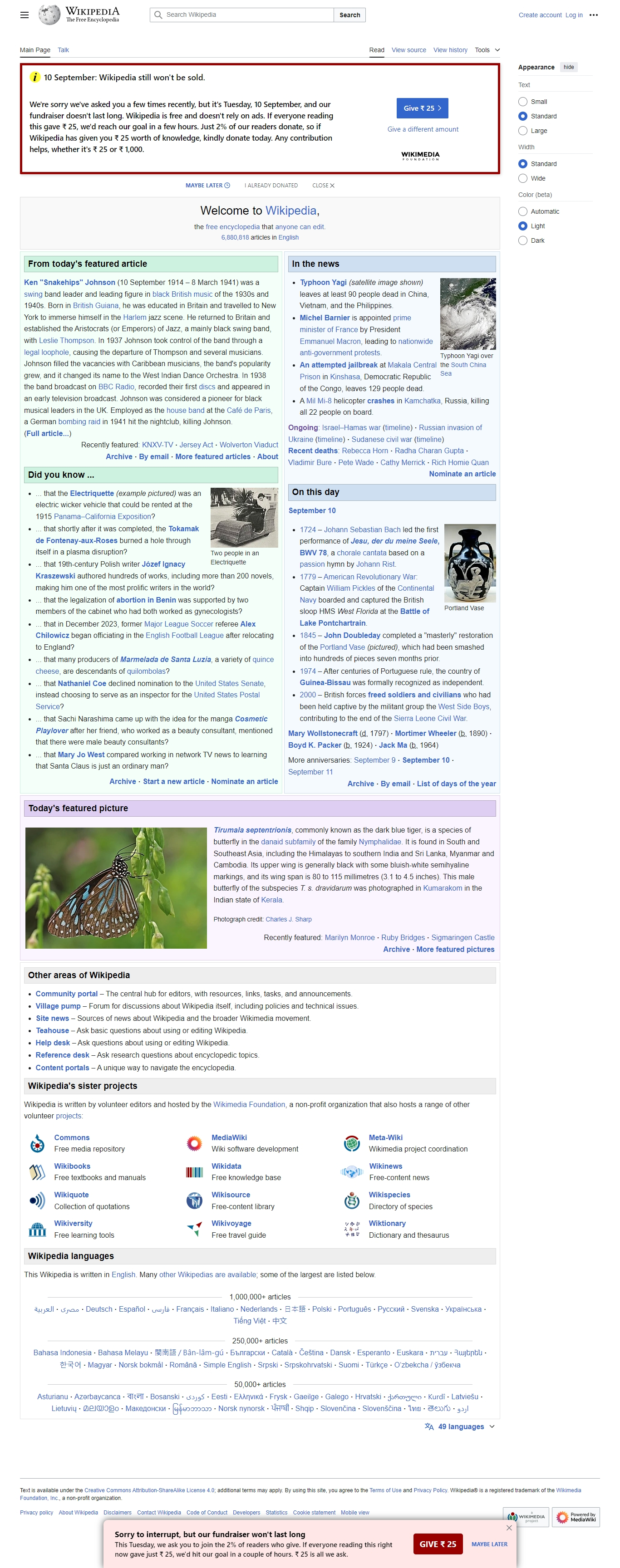Viewport: 620px width, 1568px height.
Task: Select Dark color mode
Action: [522, 240]
